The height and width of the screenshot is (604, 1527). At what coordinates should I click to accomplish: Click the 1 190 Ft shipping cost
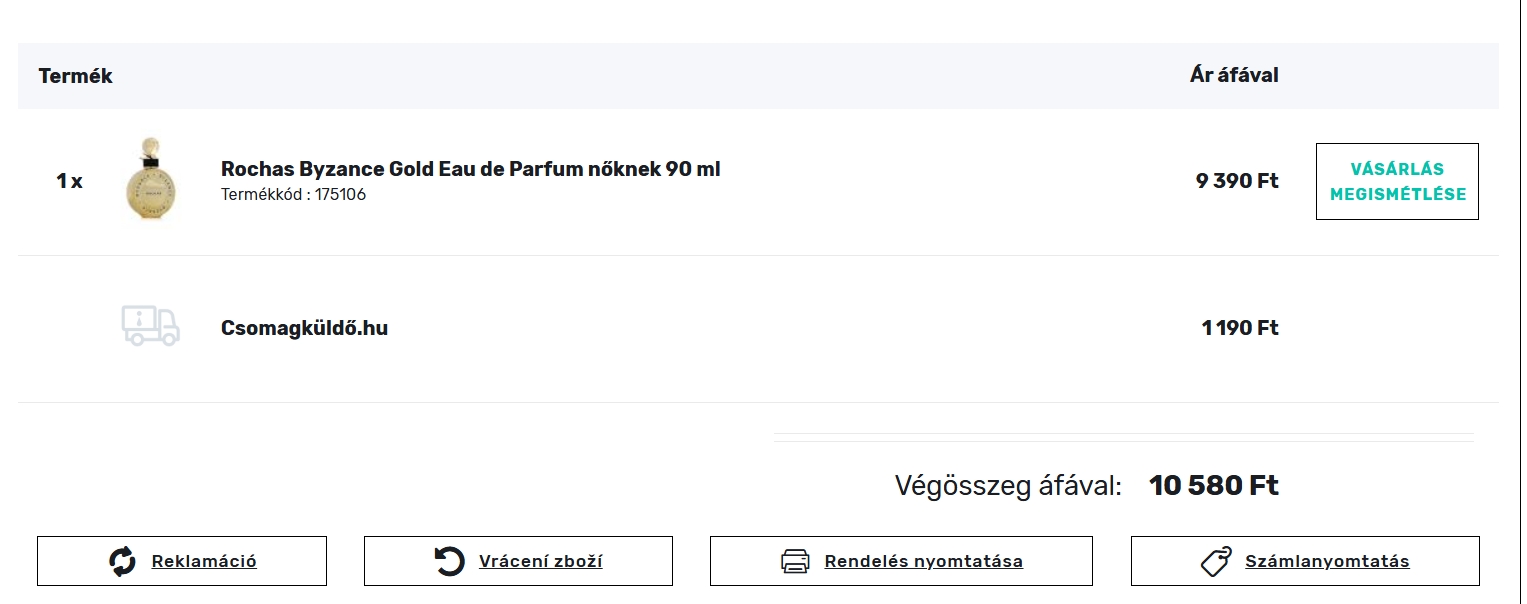point(1239,328)
